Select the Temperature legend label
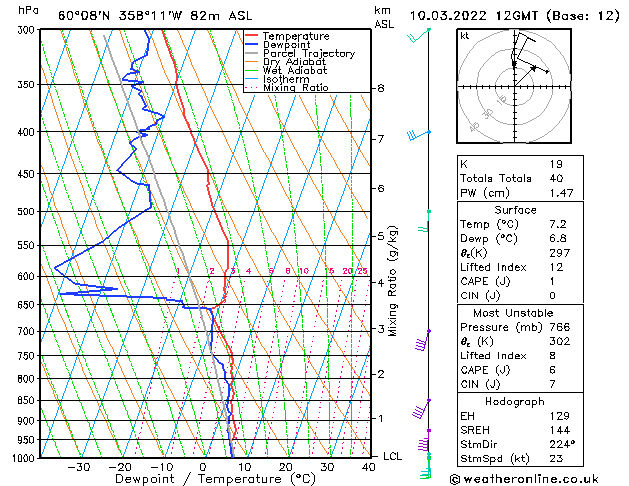The height and width of the screenshot is (486, 629). coord(296,36)
